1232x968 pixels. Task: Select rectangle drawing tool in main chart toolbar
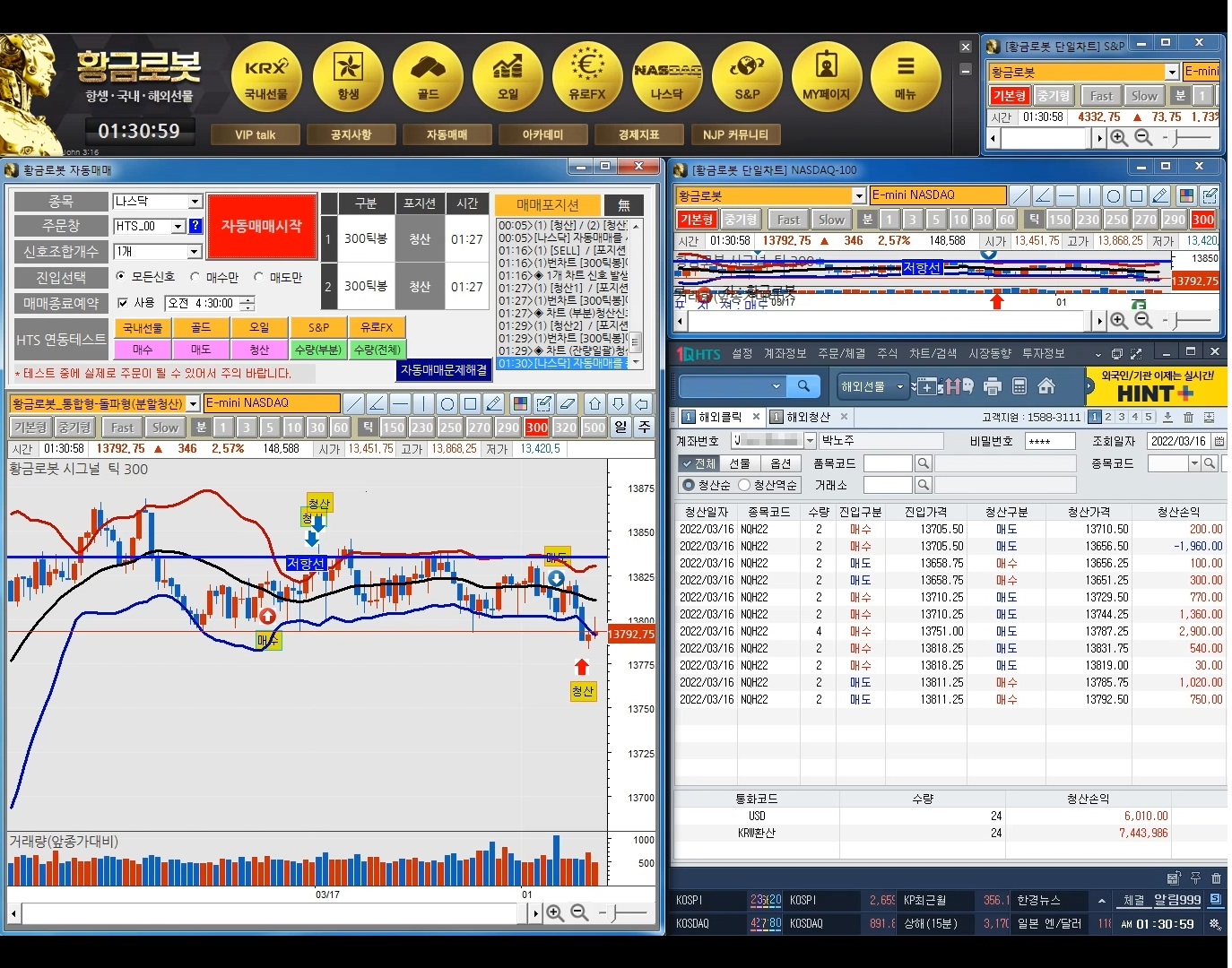click(x=471, y=403)
